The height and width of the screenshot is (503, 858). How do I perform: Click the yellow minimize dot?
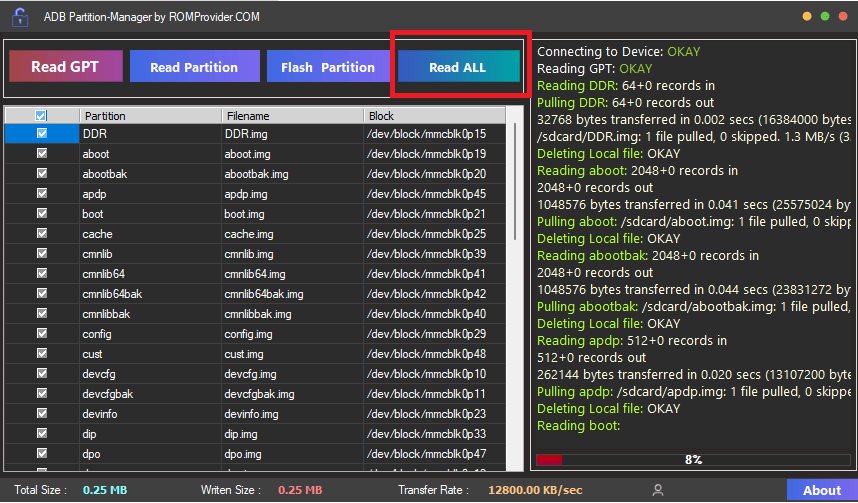point(807,16)
